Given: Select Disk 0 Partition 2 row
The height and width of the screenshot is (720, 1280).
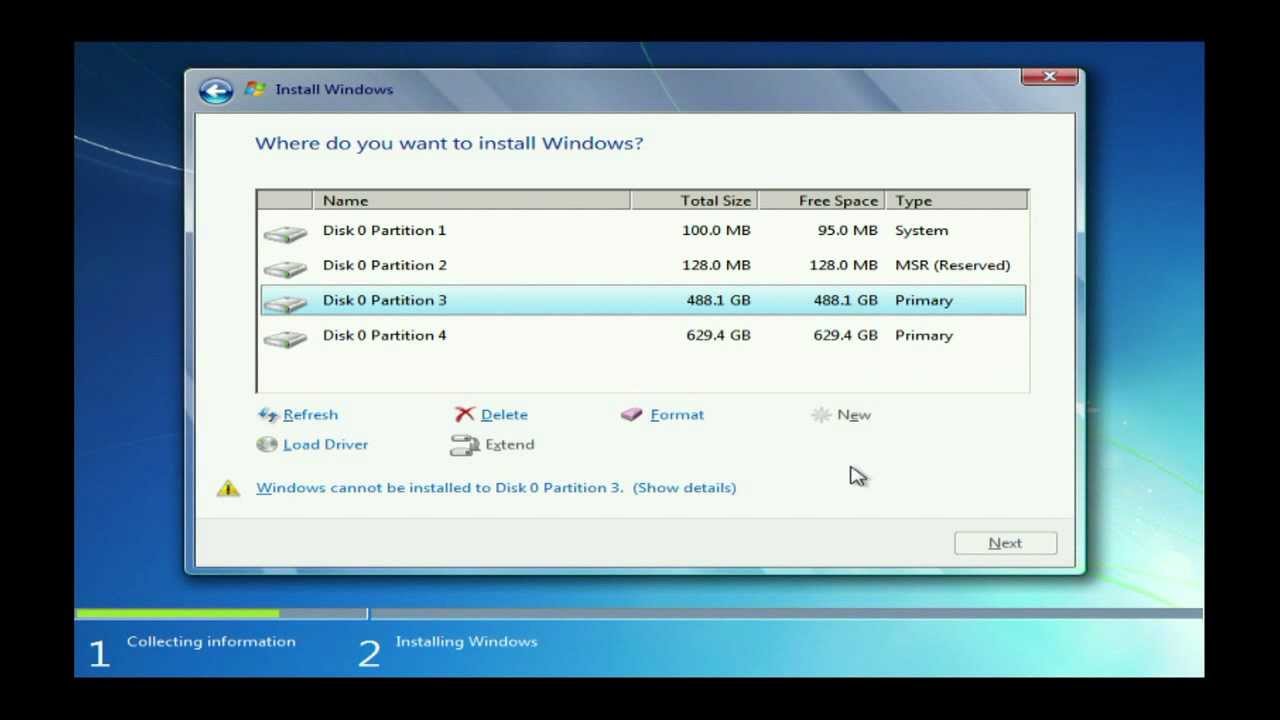Looking at the screenshot, I should tap(643, 265).
